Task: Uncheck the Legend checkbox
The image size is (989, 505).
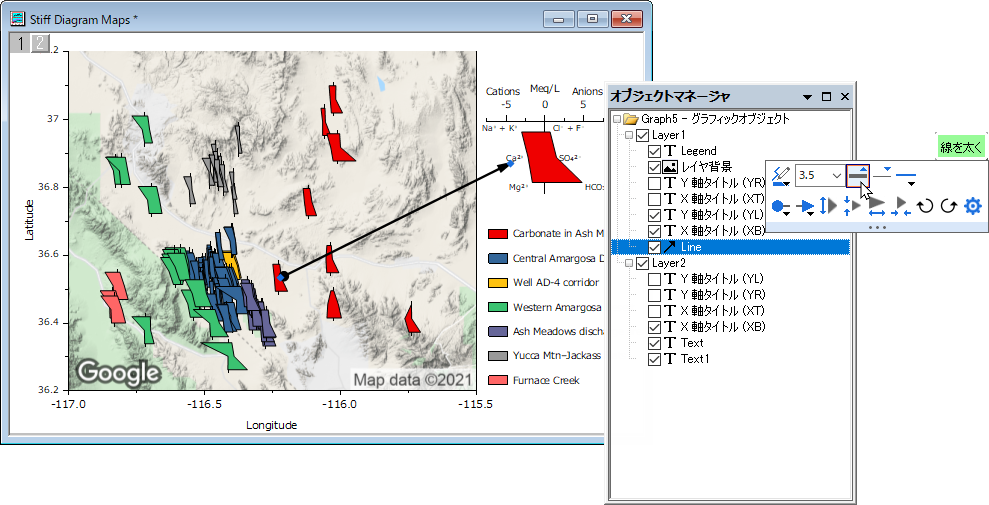Action: (655, 151)
